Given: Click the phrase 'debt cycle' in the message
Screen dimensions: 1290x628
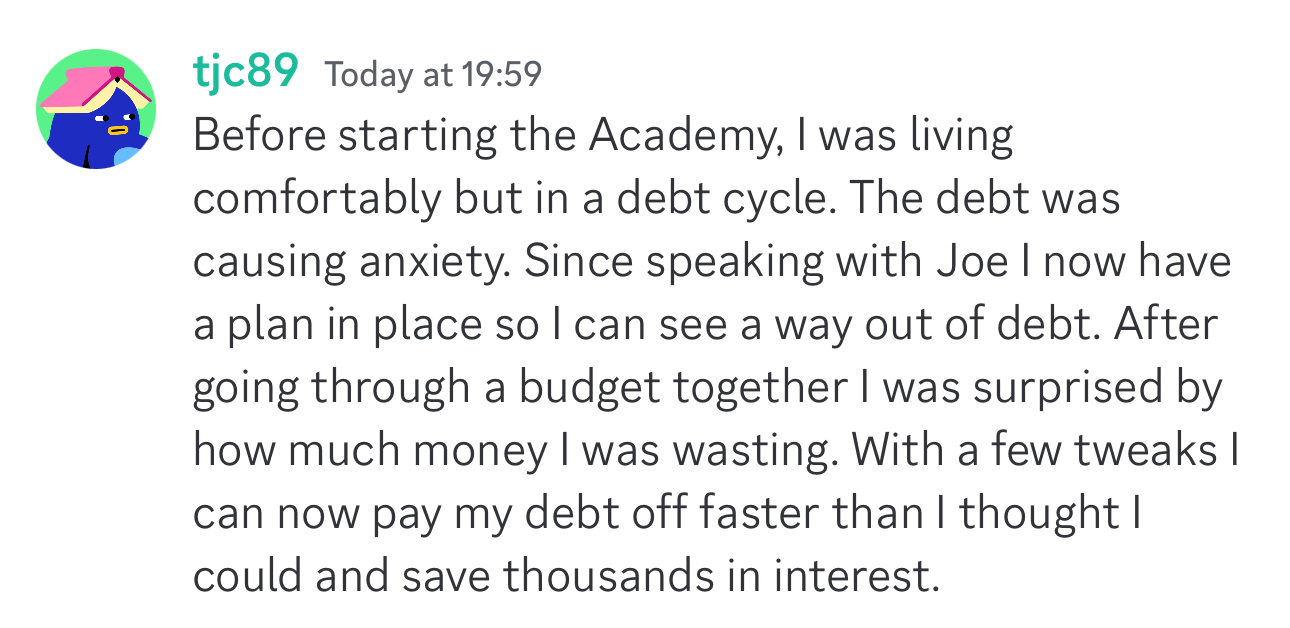Looking at the screenshot, I should [716, 199].
